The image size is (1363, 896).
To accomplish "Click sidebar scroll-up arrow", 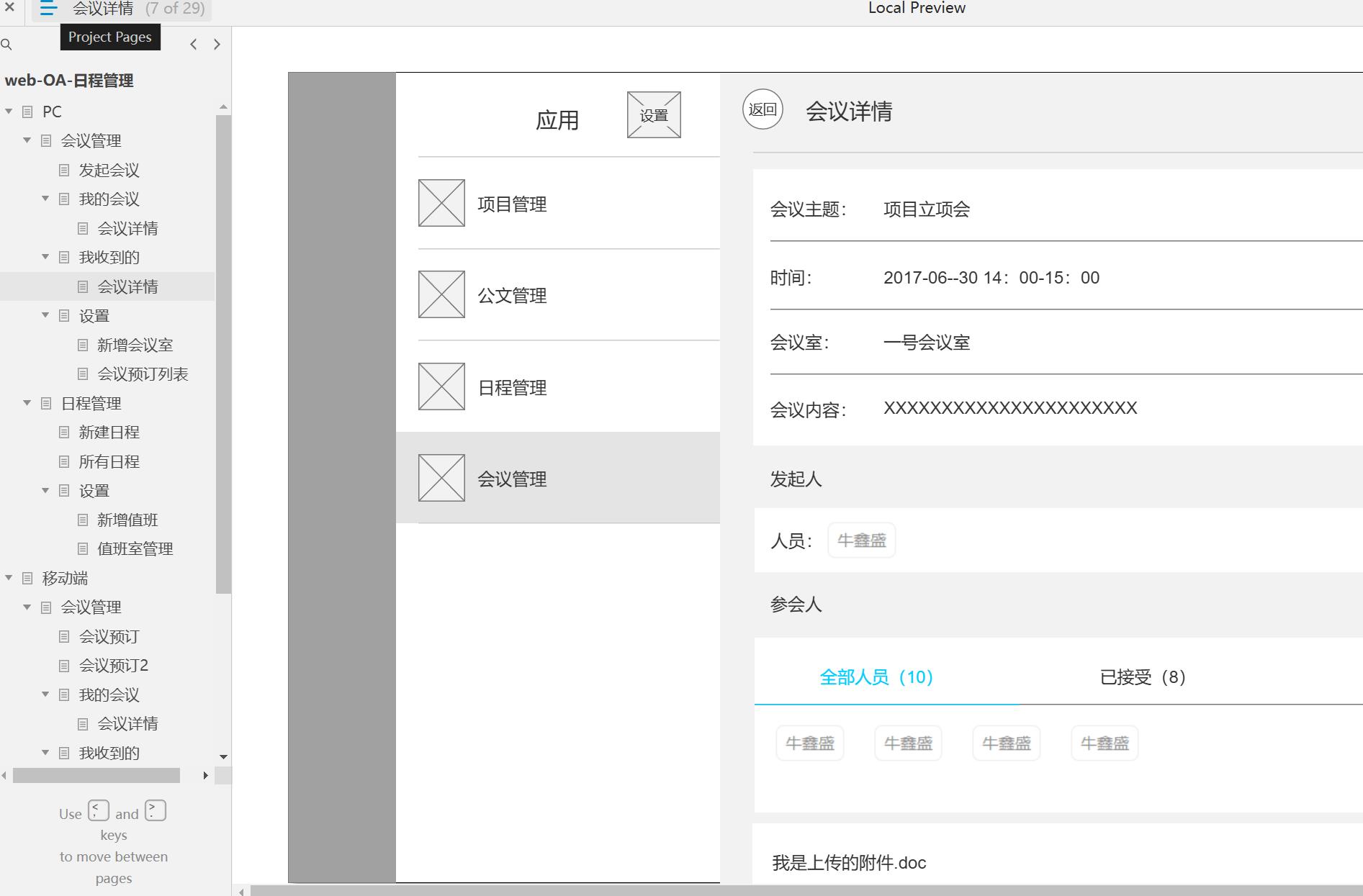I will (x=223, y=107).
